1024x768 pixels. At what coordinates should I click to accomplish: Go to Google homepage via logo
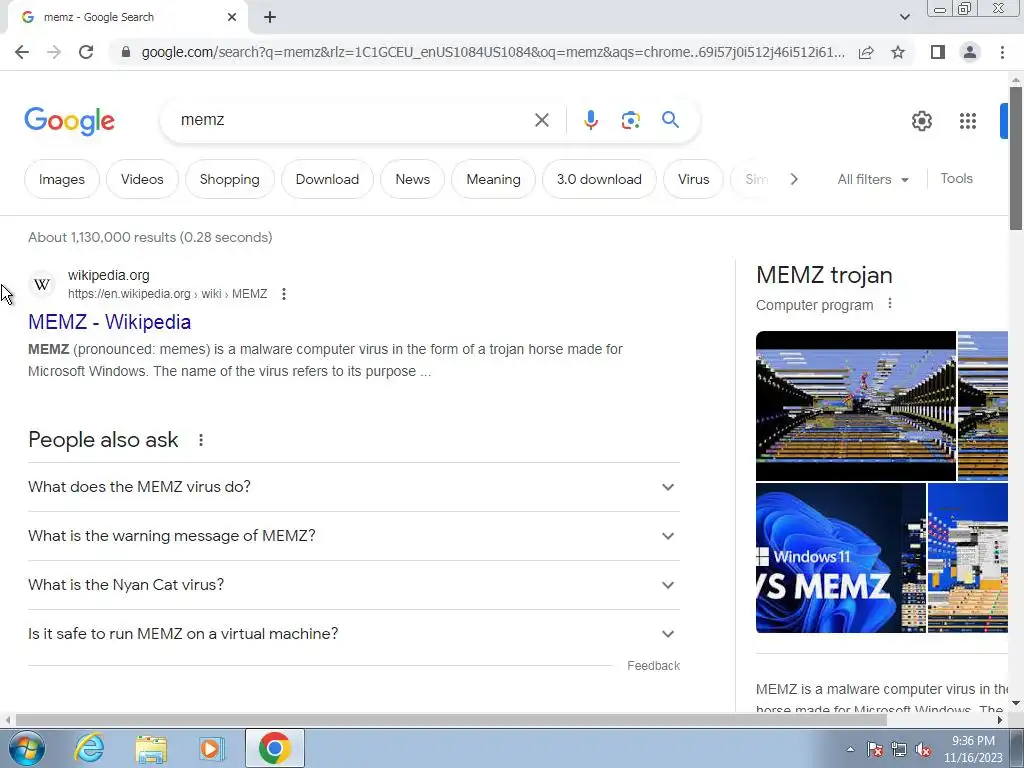click(x=69, y=121)
